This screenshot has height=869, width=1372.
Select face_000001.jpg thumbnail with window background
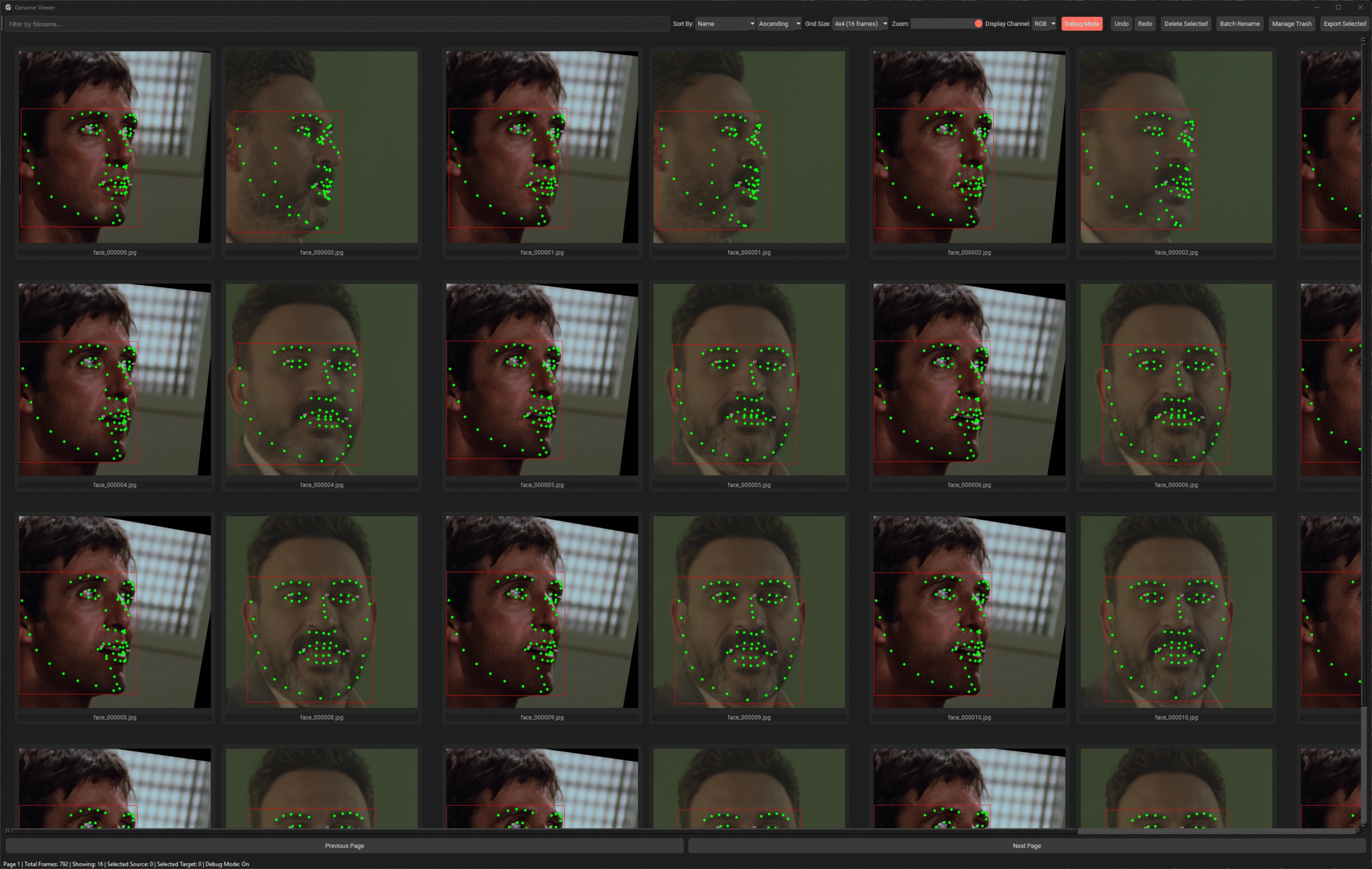click(x=542, y=147)
